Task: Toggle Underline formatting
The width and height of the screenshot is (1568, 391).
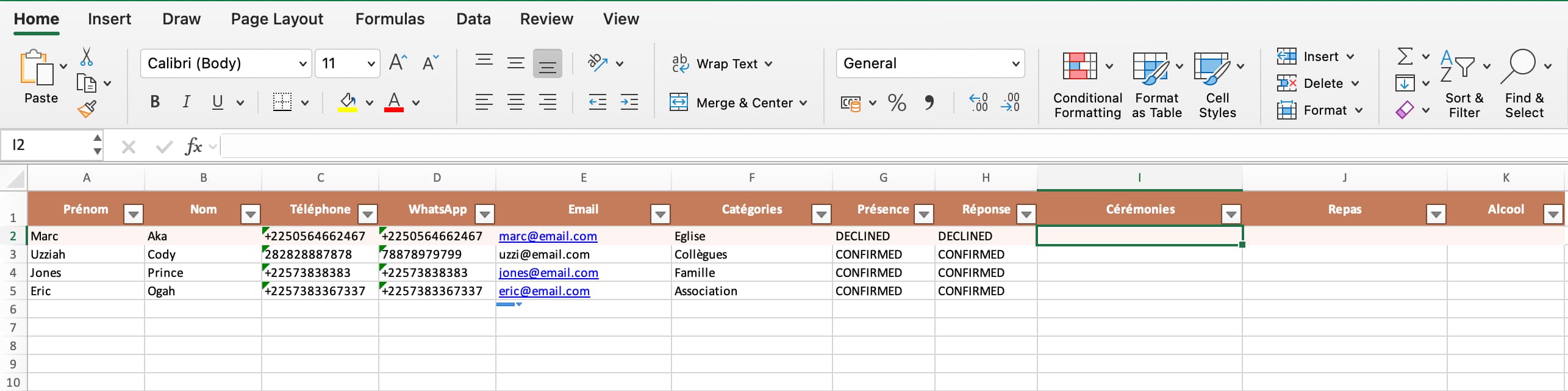Action: coord(218,102)
